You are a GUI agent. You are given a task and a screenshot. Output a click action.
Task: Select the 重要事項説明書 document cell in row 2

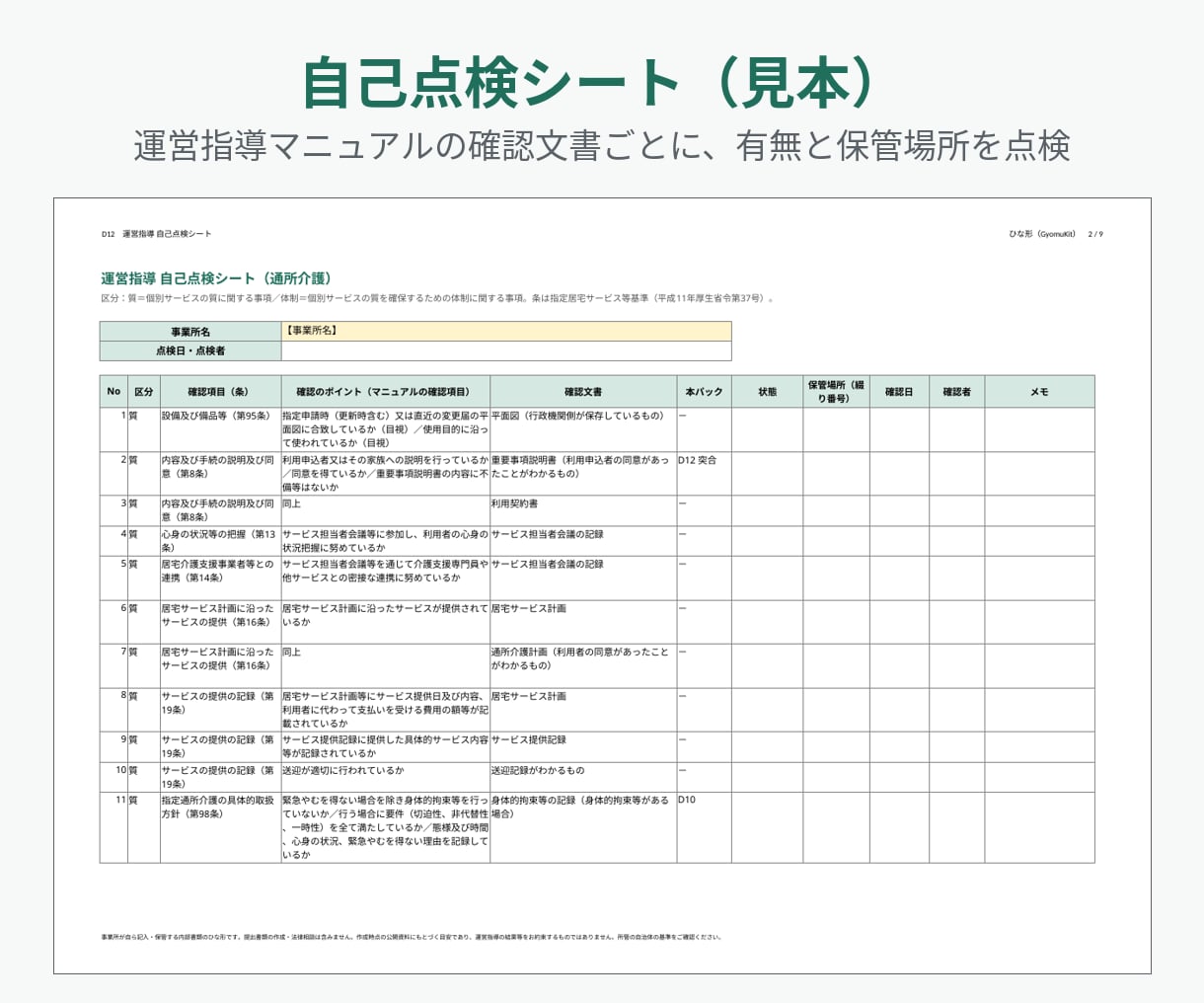[x=582, y=474]
